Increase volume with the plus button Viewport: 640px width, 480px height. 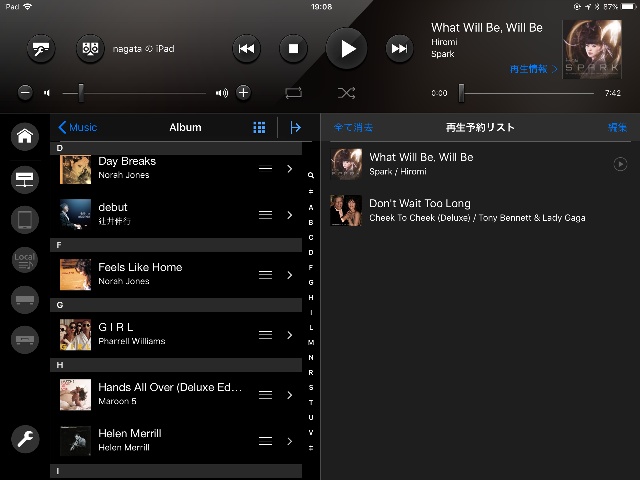243,93
